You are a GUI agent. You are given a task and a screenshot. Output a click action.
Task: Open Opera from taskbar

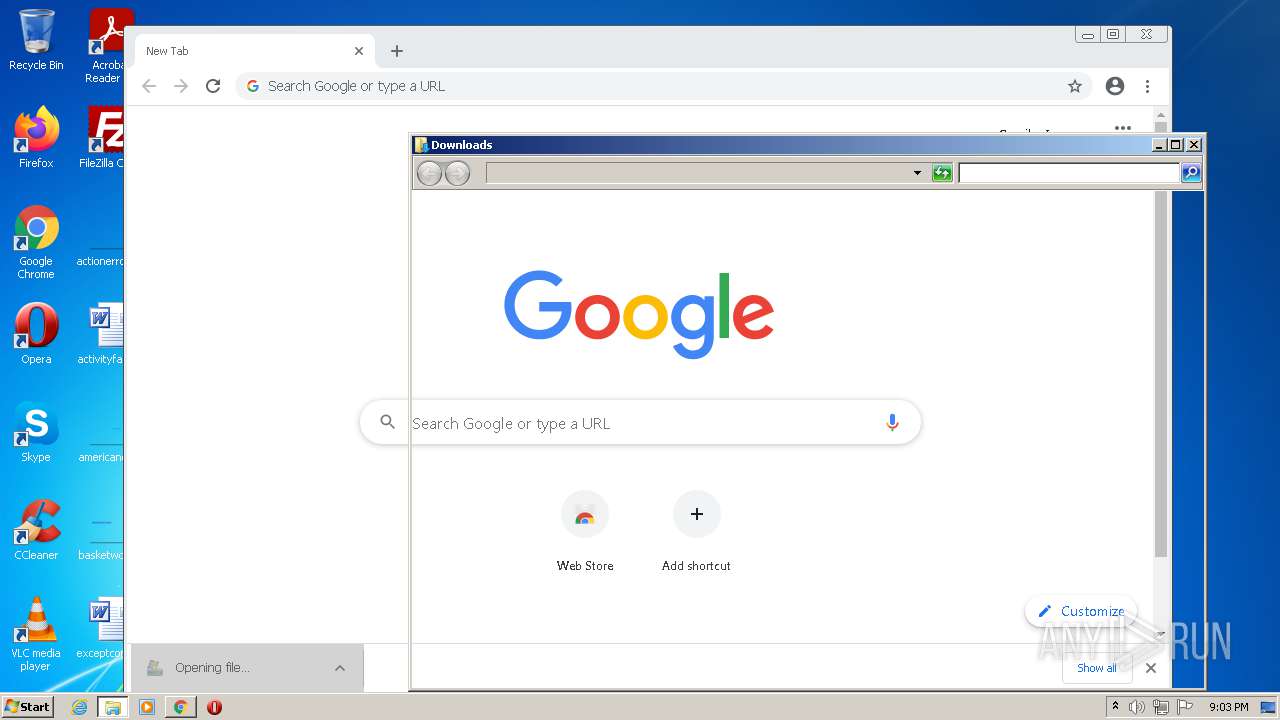click(214, 707)
